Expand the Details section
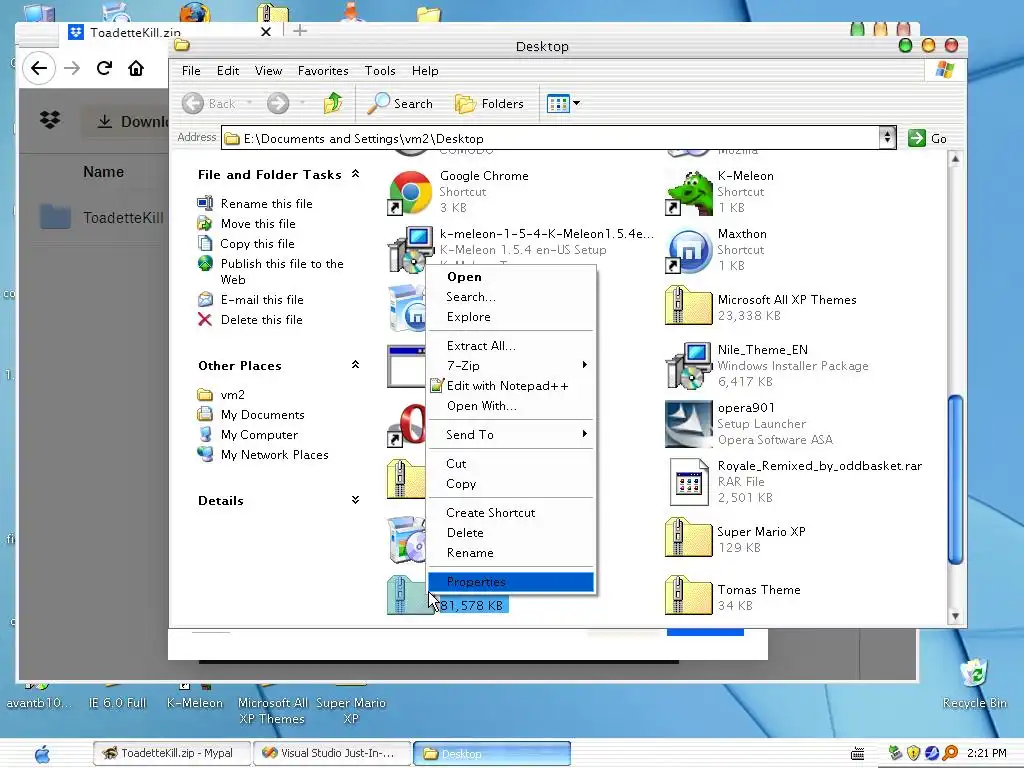 [x=355, y=500]
